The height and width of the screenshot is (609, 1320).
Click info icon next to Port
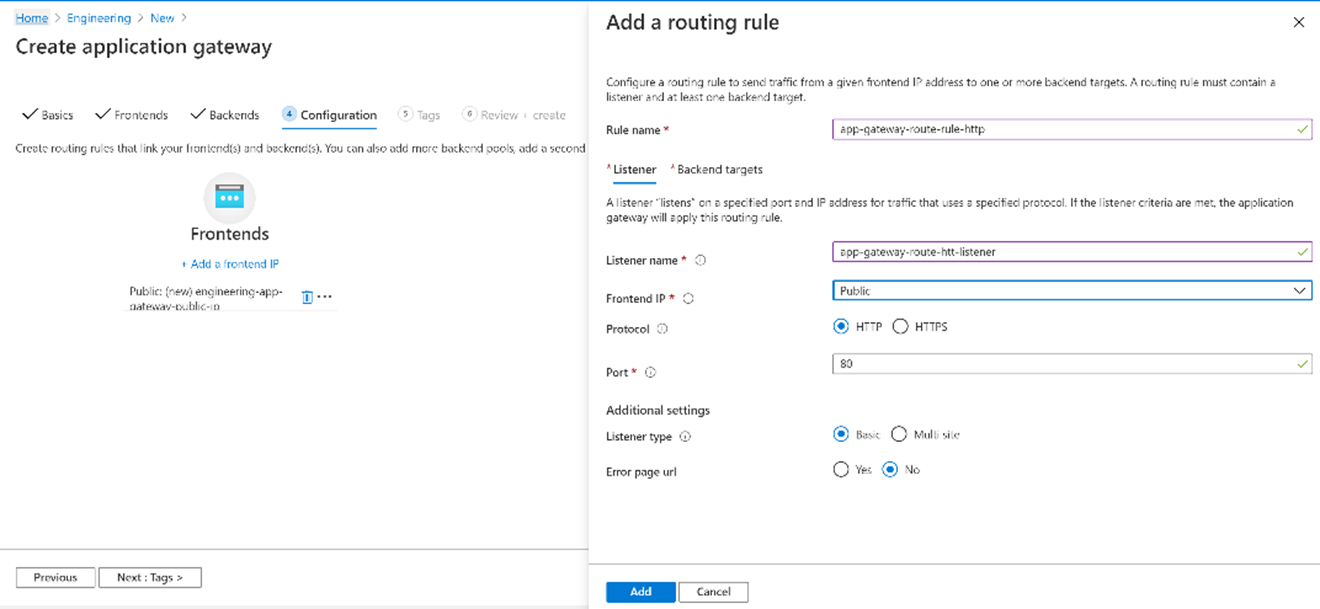(650, 373)
